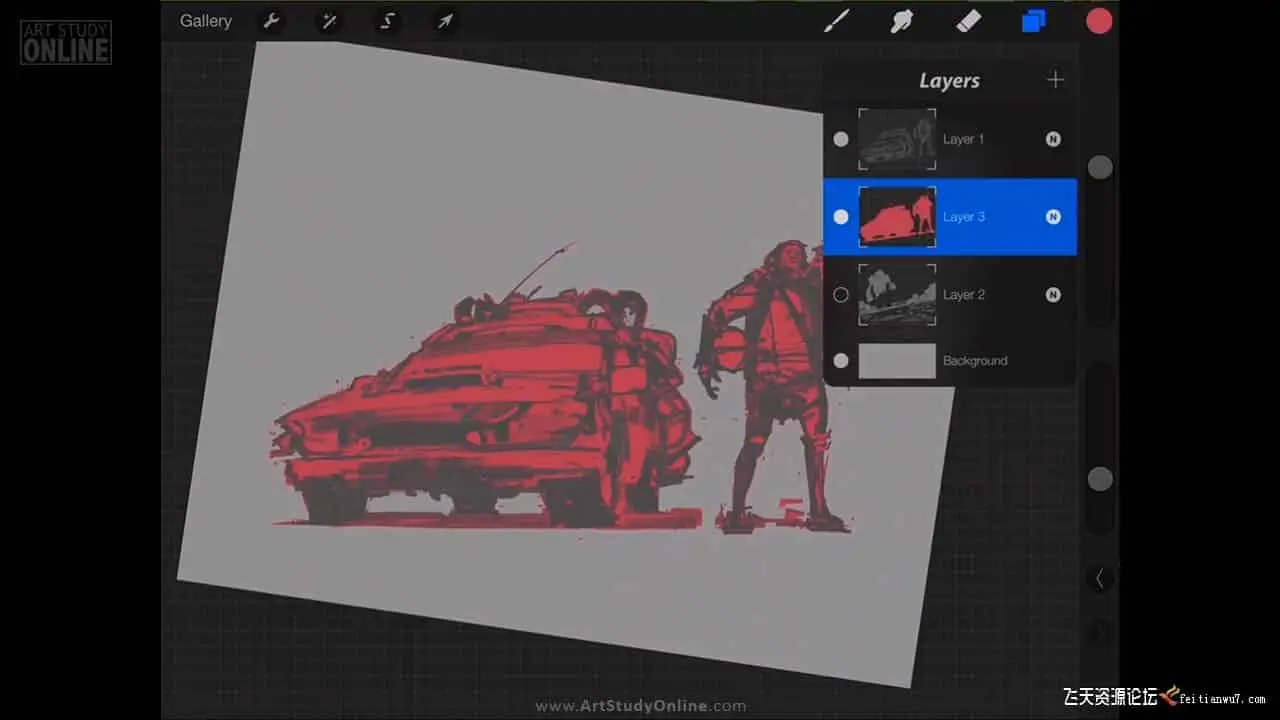Open the red active color picker

(x=1099, y=21)
